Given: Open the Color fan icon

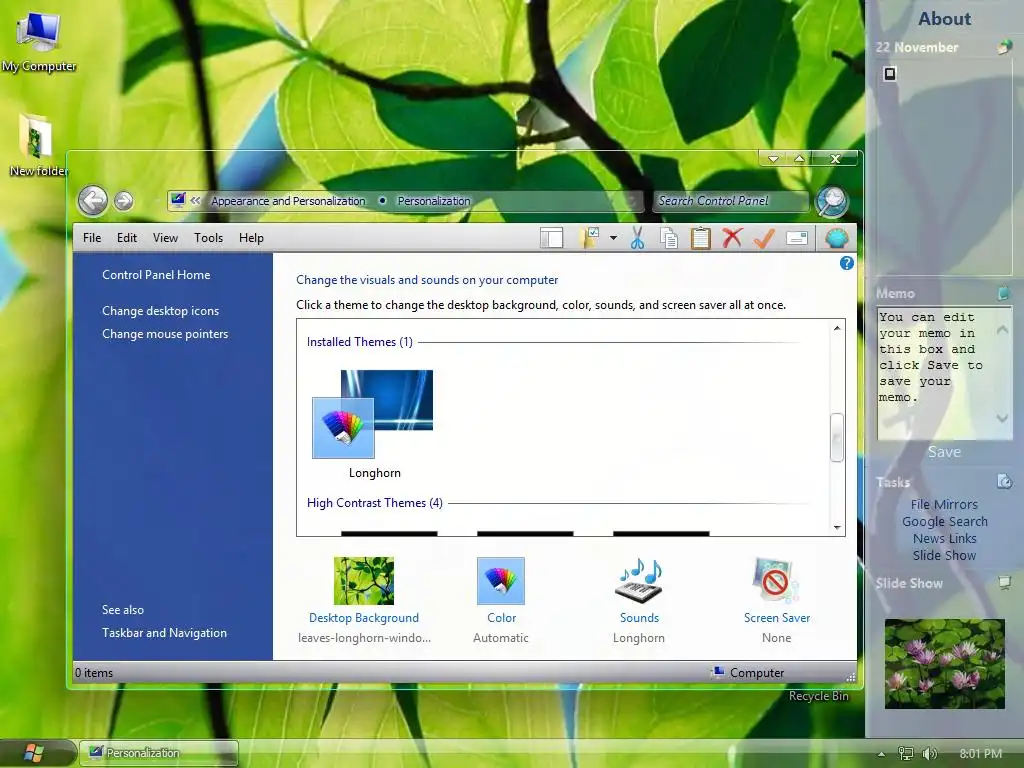Looking at the screenshot, I should (501, 581).
